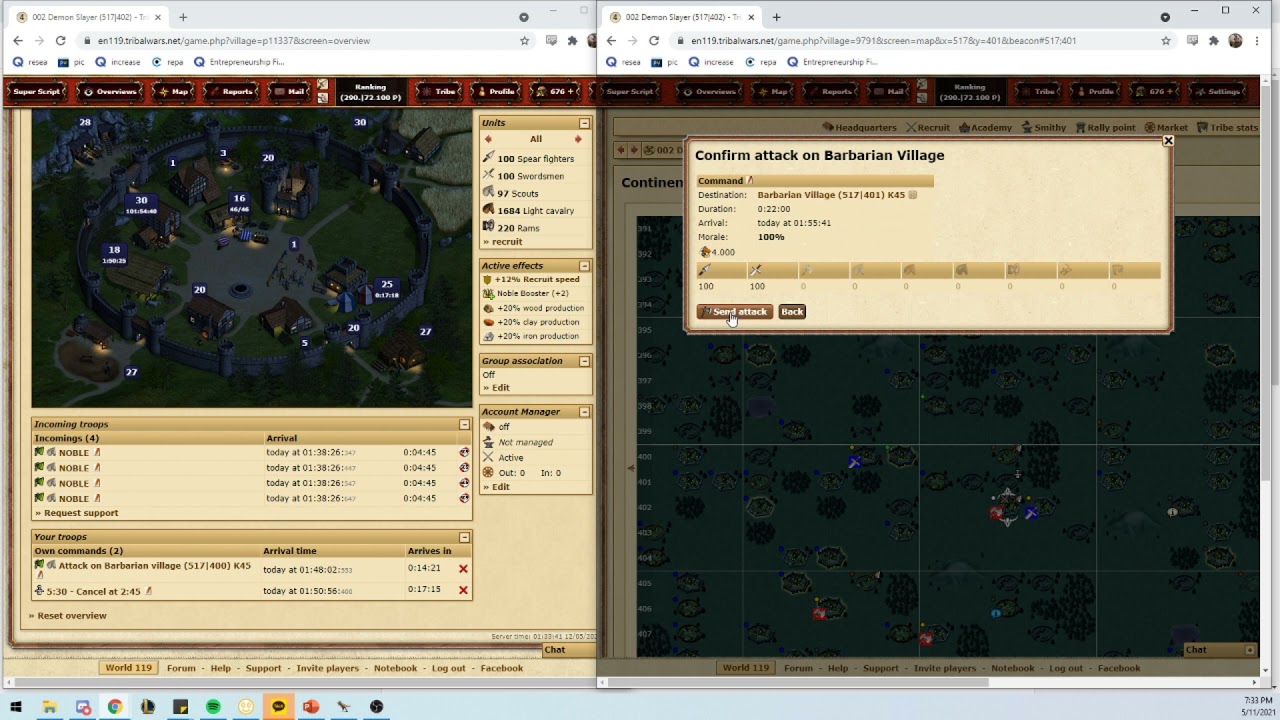Open Mail menu in left window

[x=291, y=91]
